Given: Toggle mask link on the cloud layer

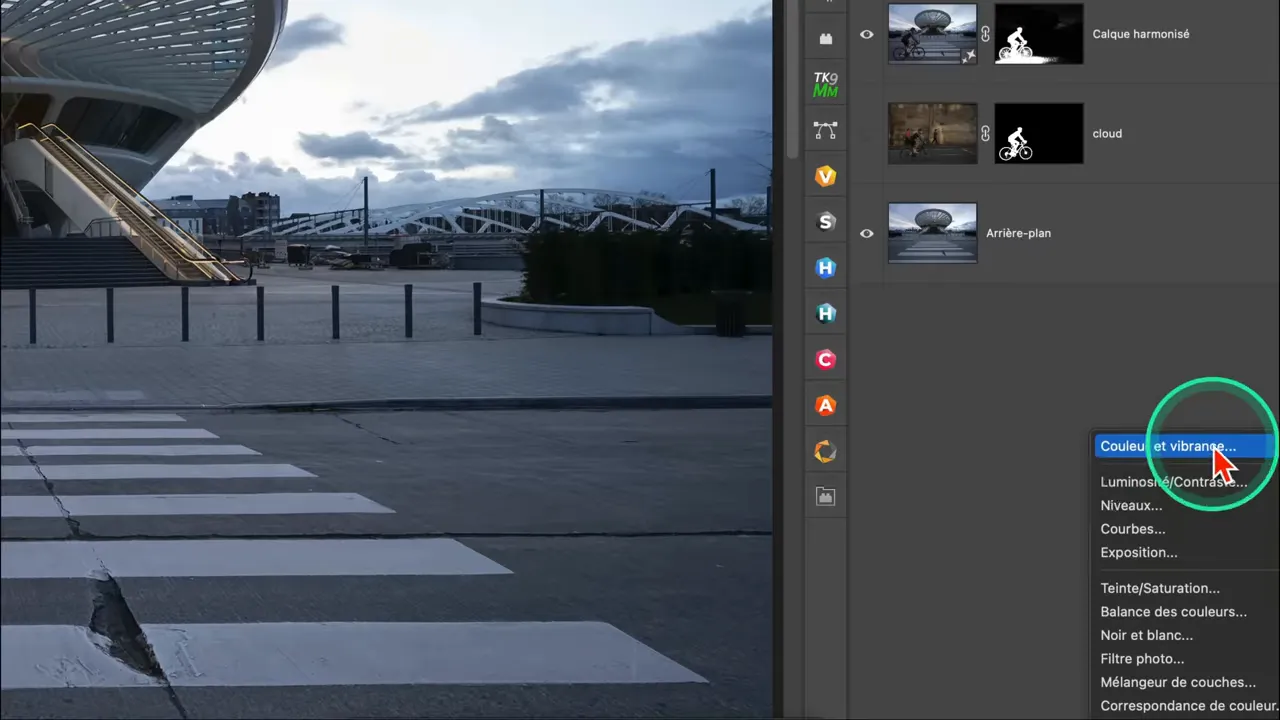Looking at the screenshot, I should pyautogui.click(x=985, y=133).
